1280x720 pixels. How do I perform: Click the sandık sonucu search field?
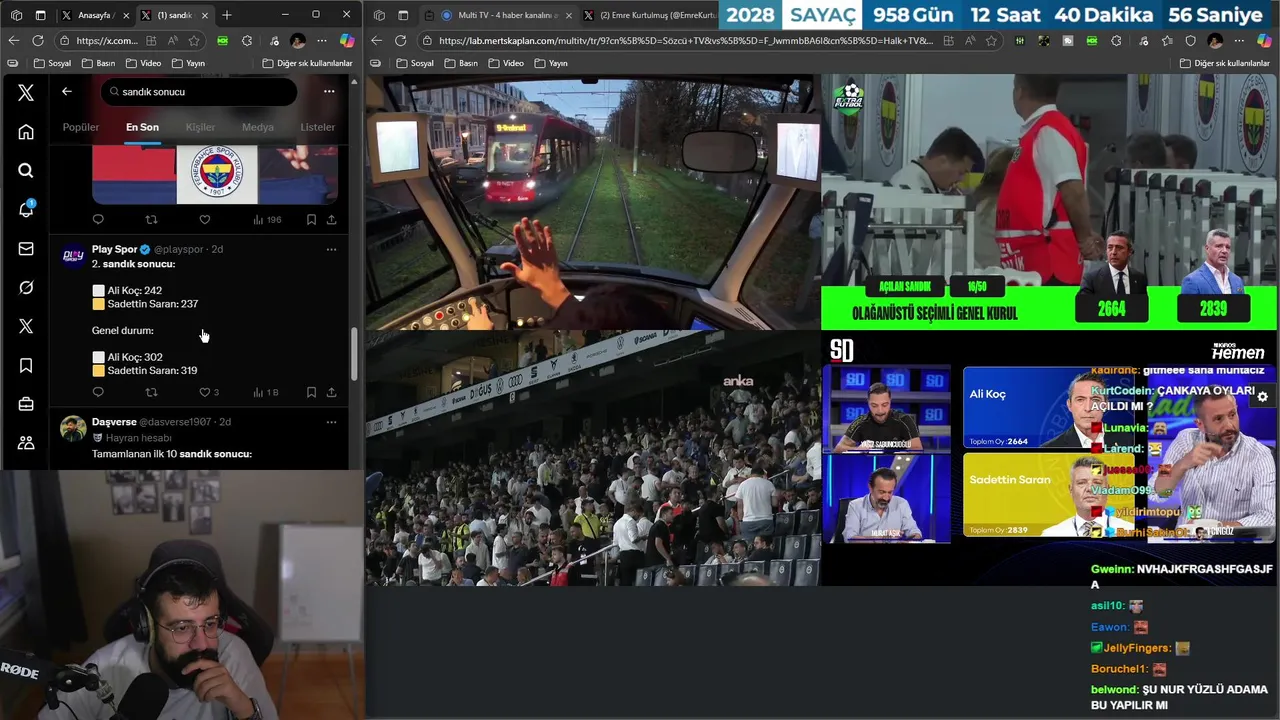199,91
